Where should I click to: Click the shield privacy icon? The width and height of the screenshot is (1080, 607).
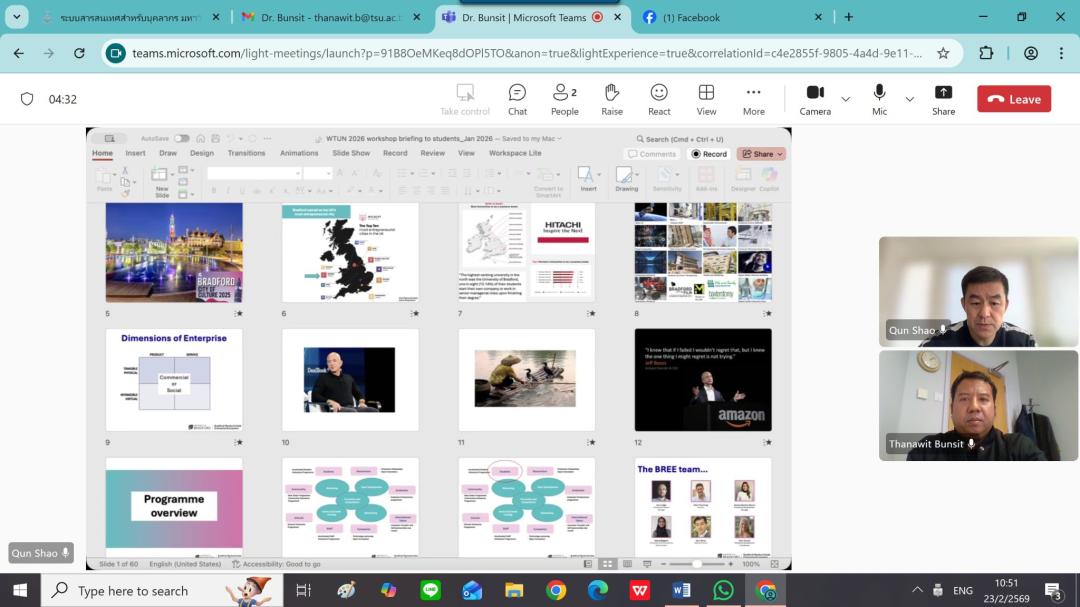click(x=27, y=99)
